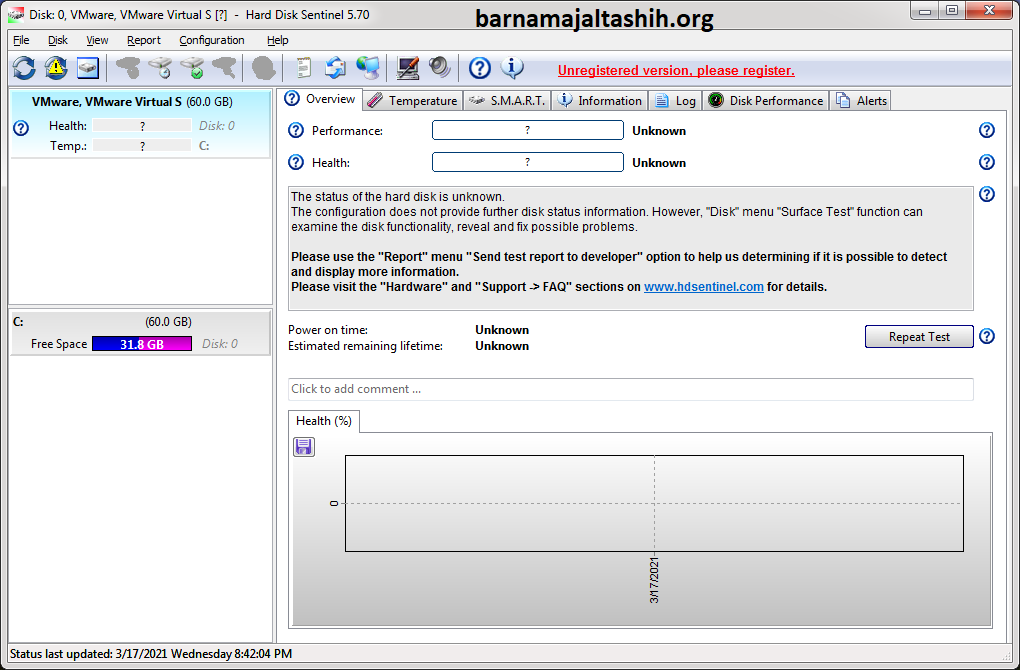
Task: Click the disk icon with green checkmark
Action: point(193,68)
